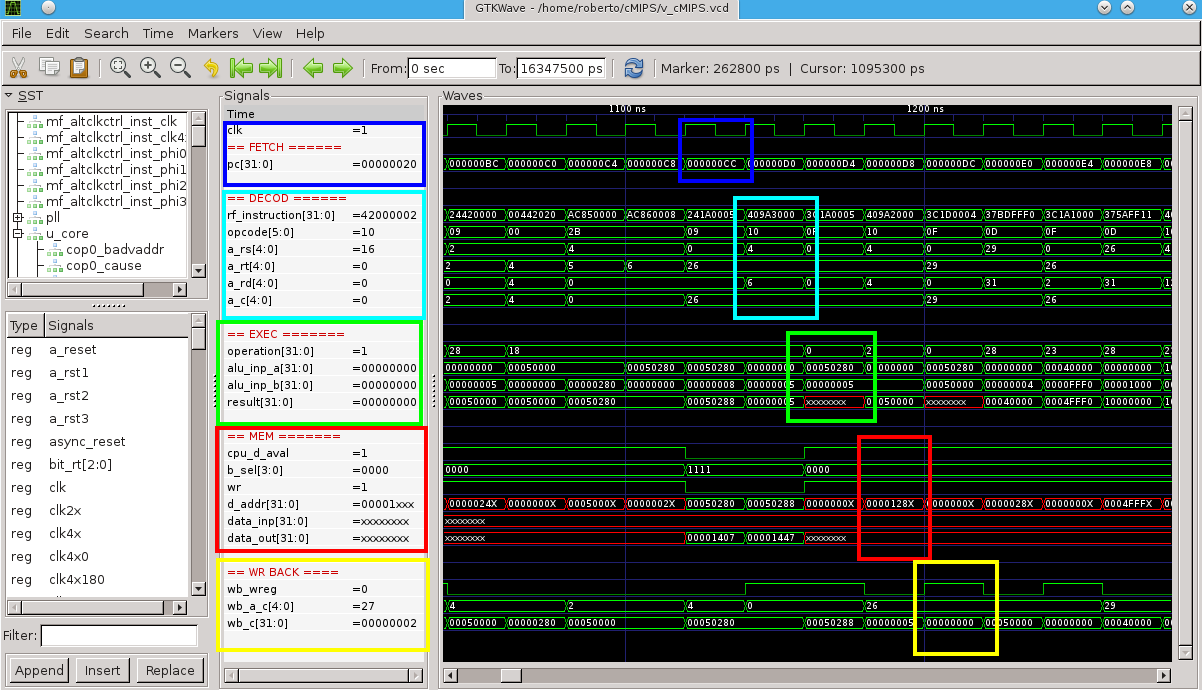Expand the pll node in the SST tree
The image size is (1202, 690).
click(18, 218)
